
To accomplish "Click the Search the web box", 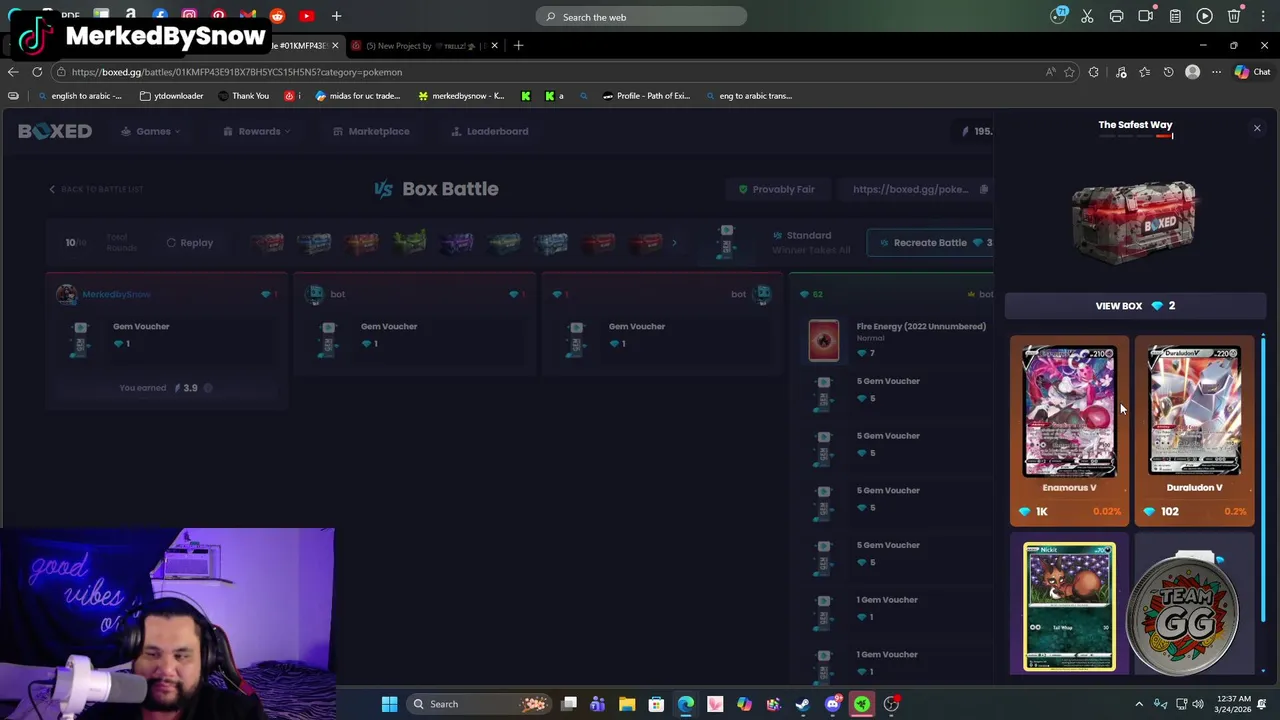I will tap(641, 17).
